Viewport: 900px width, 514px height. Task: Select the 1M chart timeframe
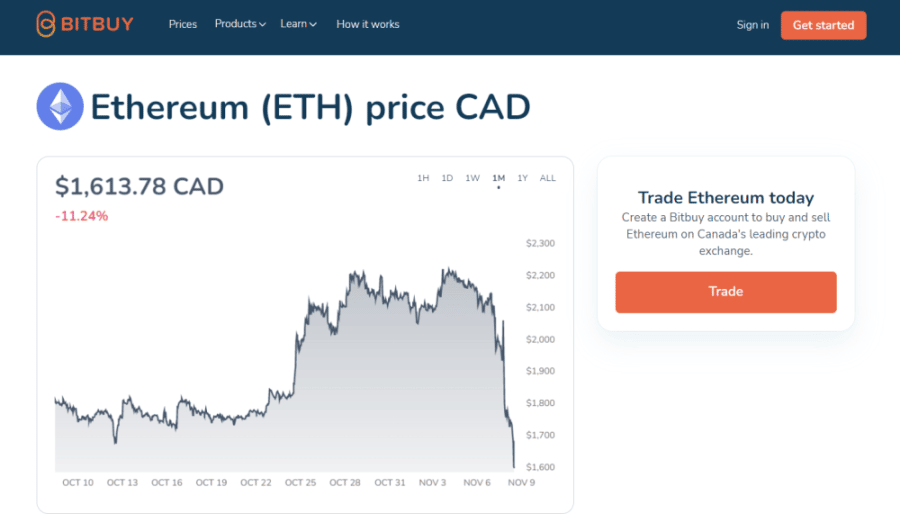498,178
